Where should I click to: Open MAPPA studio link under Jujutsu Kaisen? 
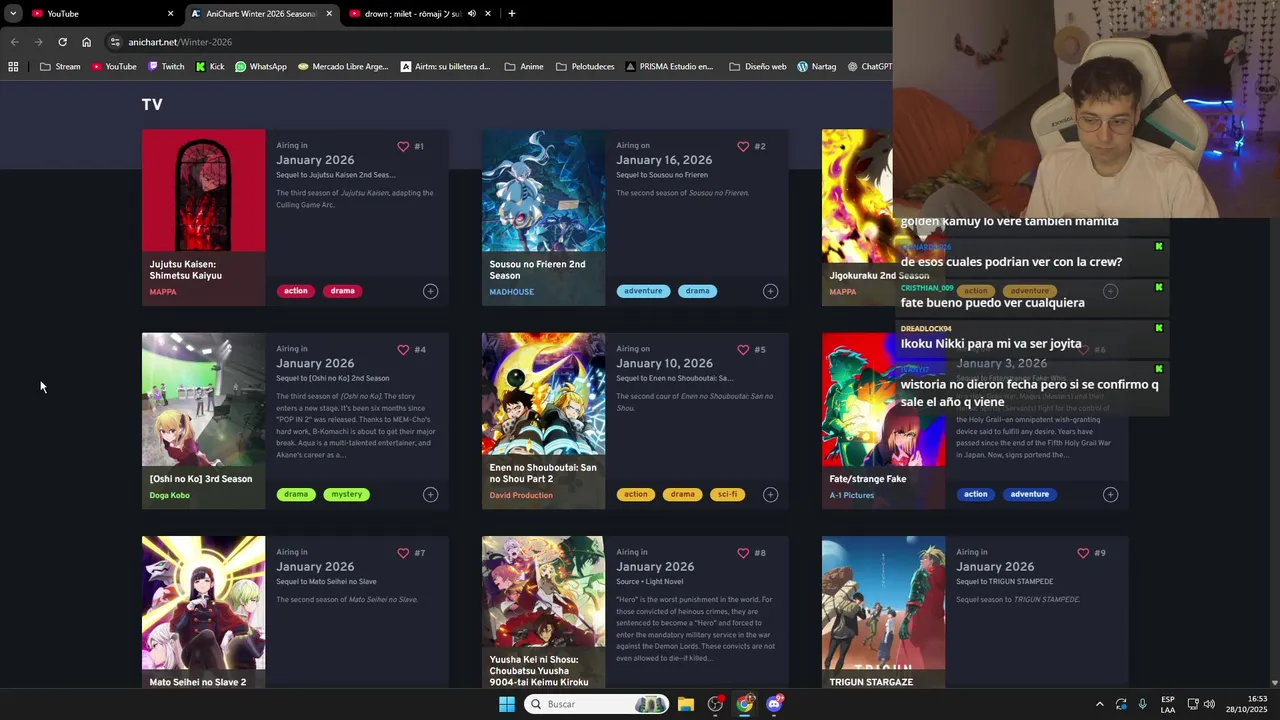click(x=163, y=292)
